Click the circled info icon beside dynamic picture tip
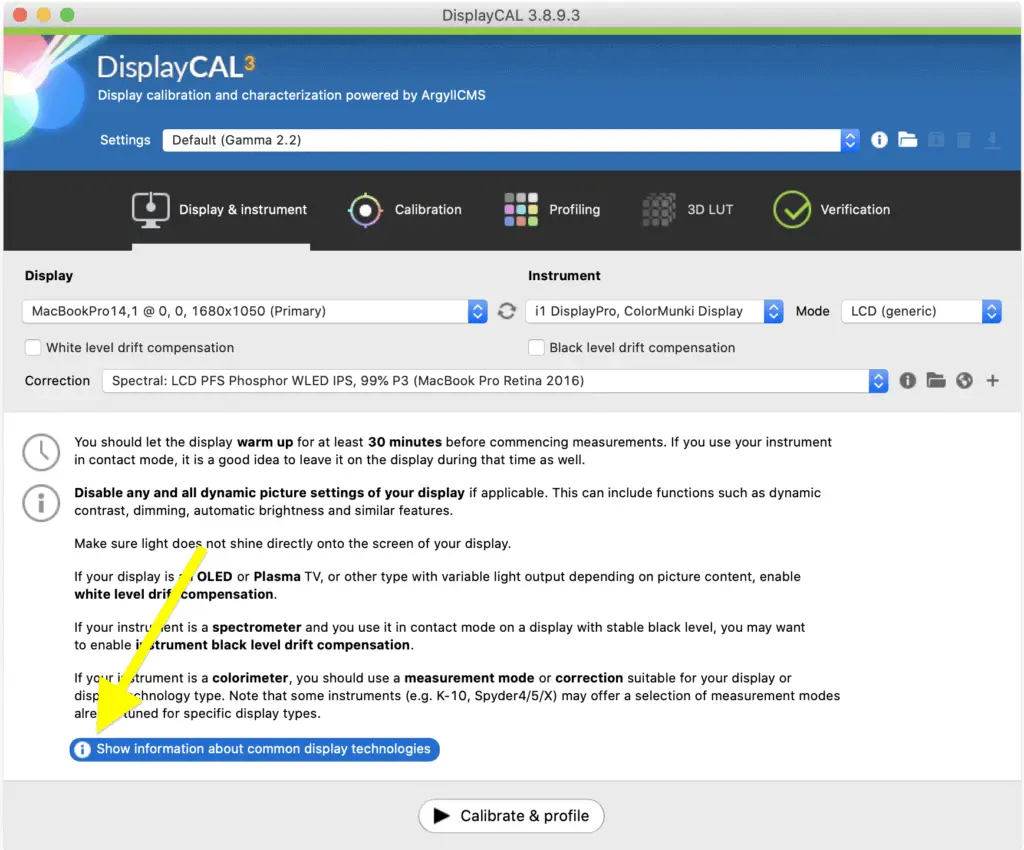Image resolution: width=1024 pixels, height=850 pixels. click(x=41, y=503)
